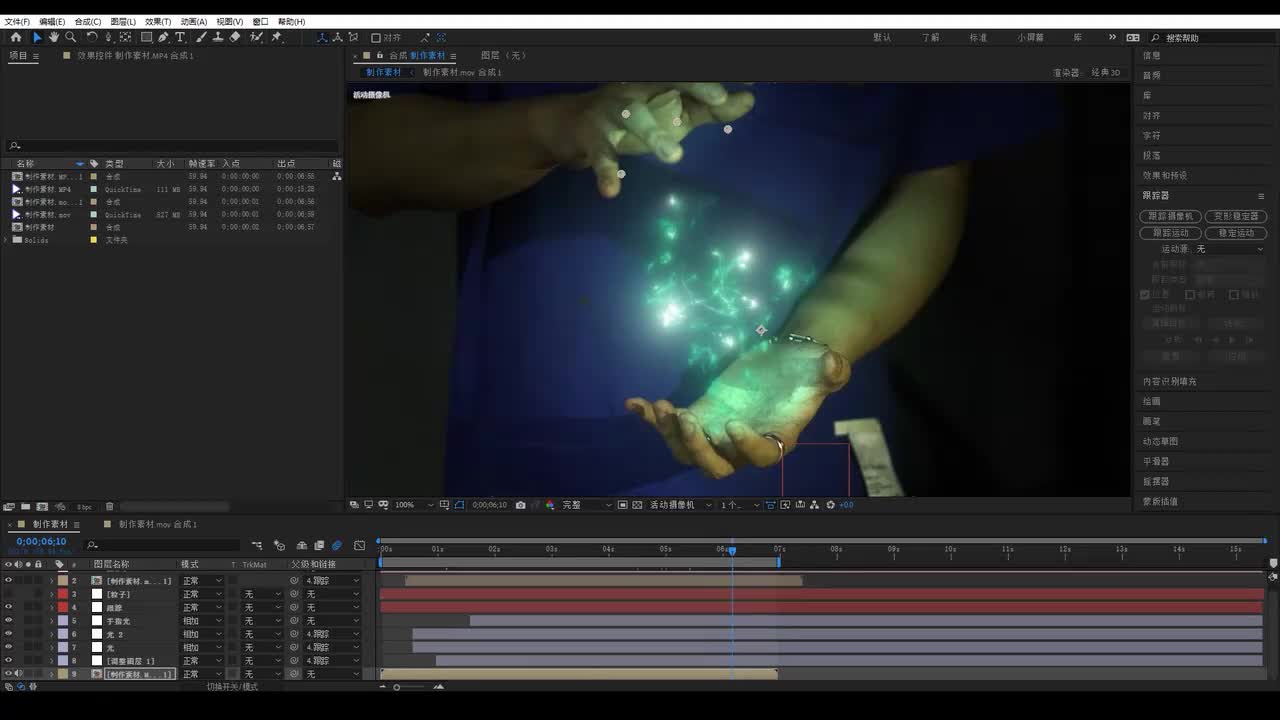Expand the 粒子 layer properties
Viewport: 1280px width, 720px height.
click(x=51, y=594)
